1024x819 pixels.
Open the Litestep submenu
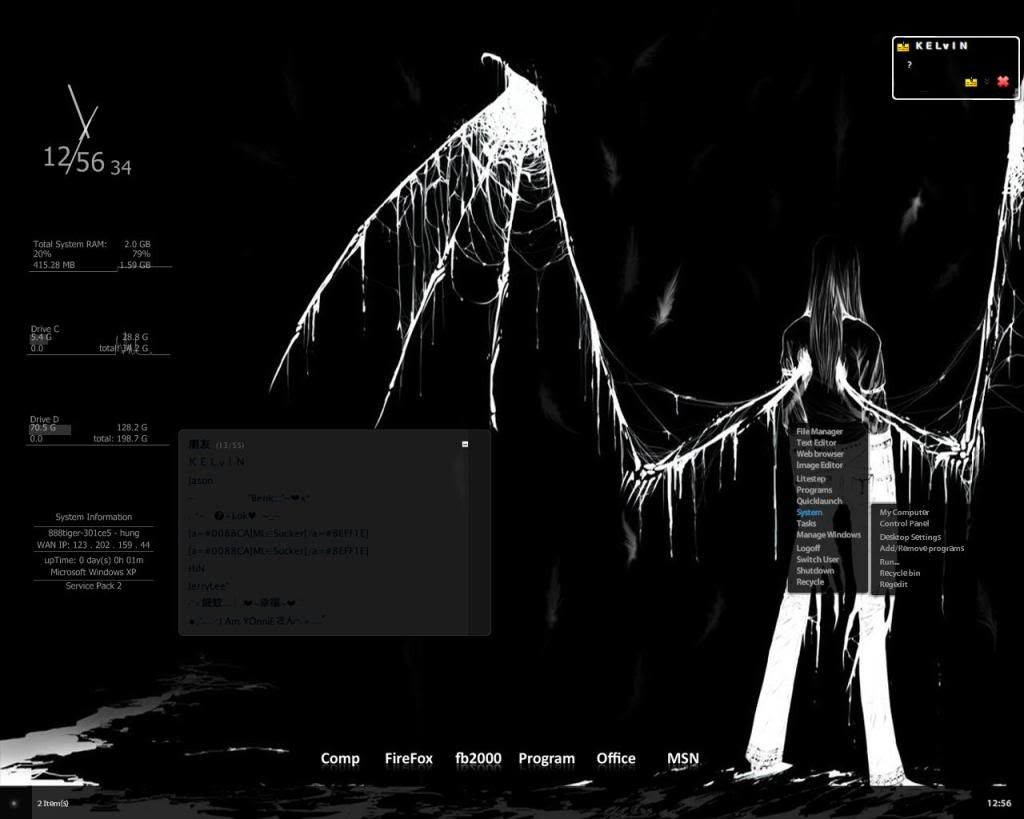[x=810, y=479]
